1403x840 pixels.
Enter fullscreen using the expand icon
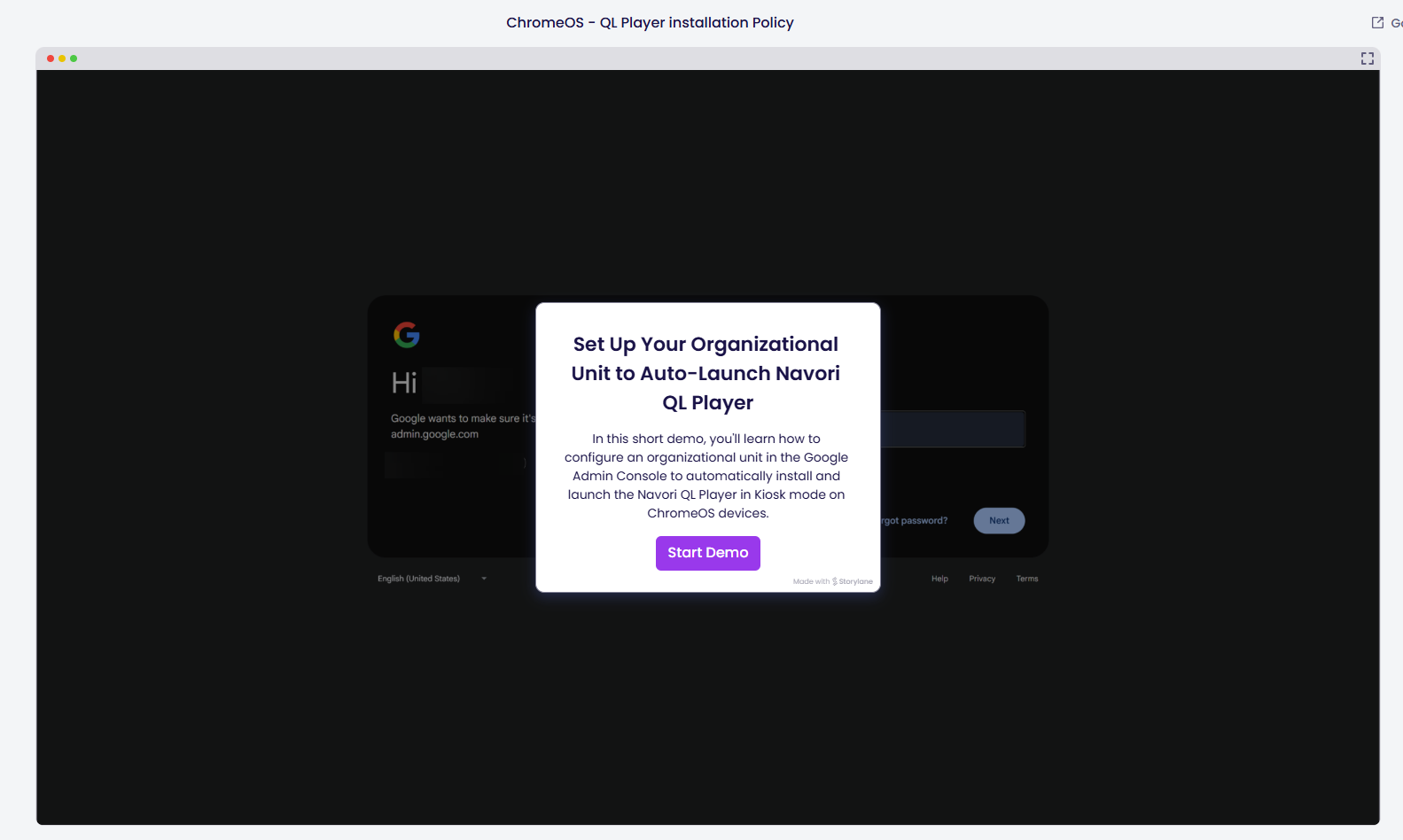click(x=1367, y=58)
